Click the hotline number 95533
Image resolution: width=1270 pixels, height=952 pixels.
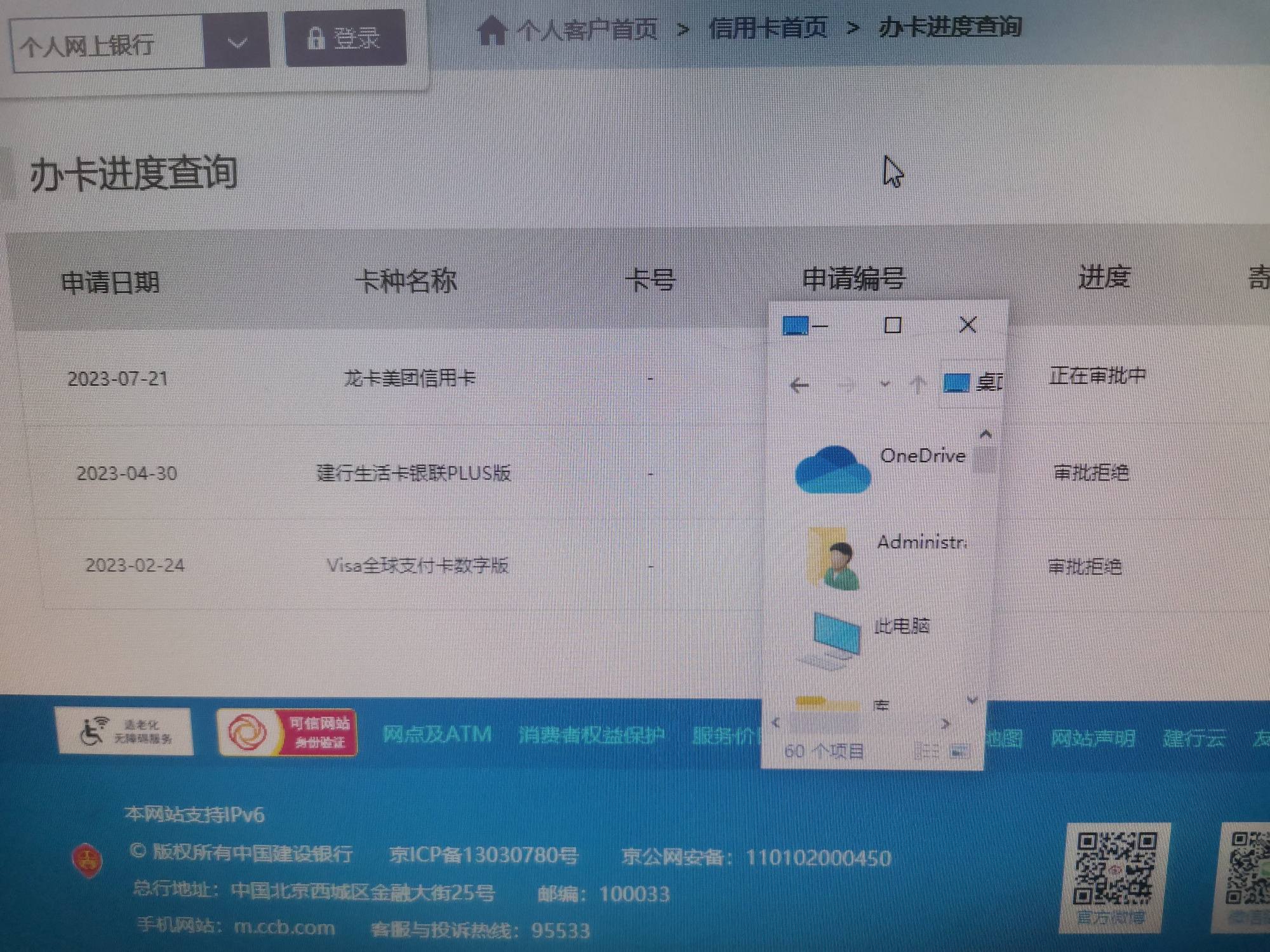tap(561, 930)
